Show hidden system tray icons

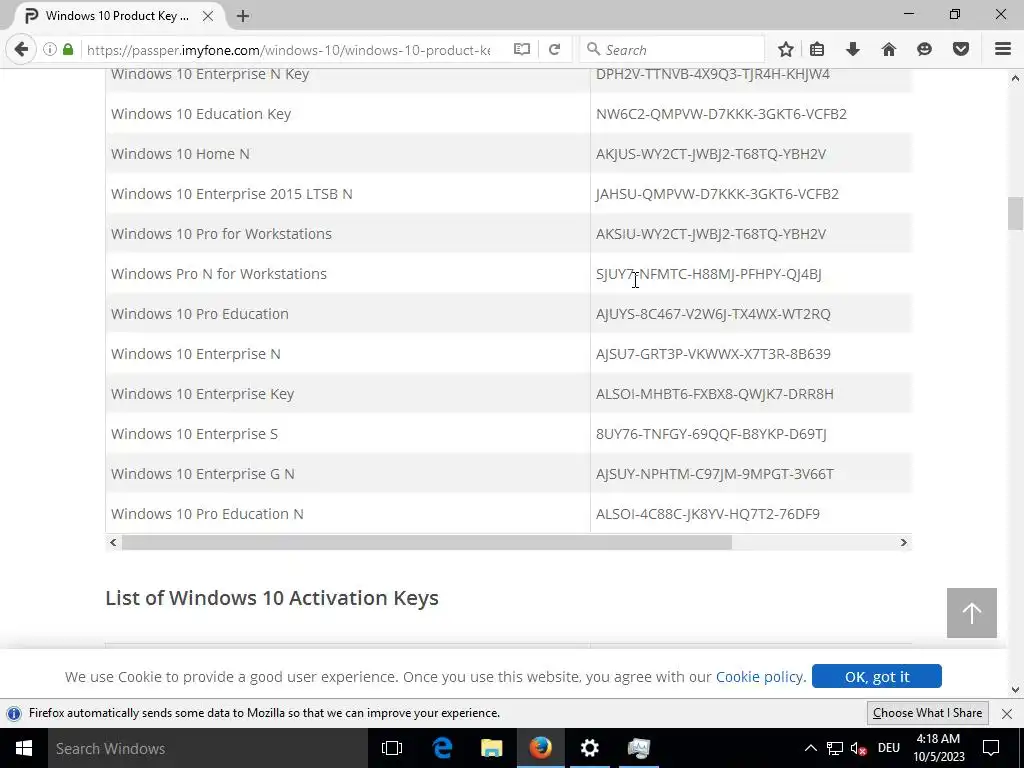click(x=810, y=748)
